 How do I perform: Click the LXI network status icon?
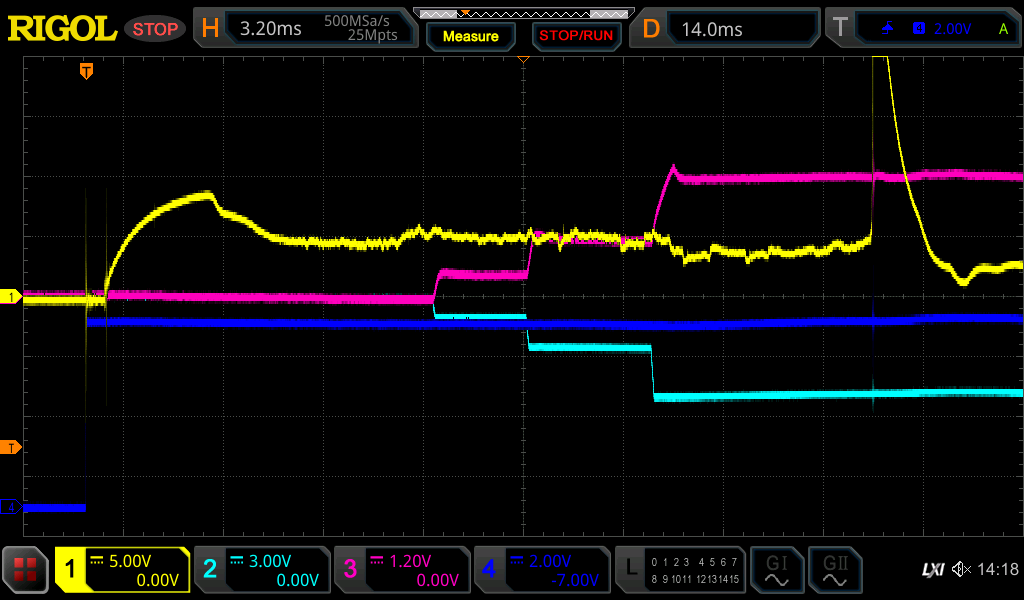pos(932,570)
